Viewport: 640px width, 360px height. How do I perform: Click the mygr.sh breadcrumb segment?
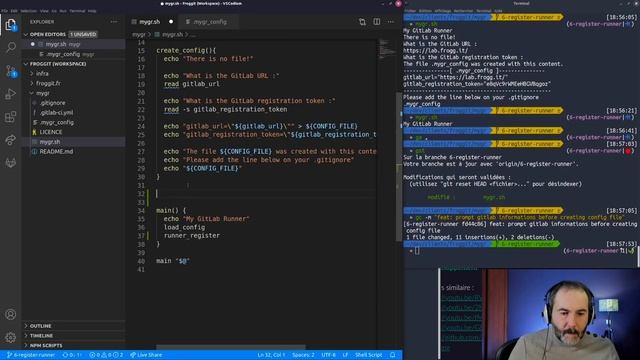(172, 35)
